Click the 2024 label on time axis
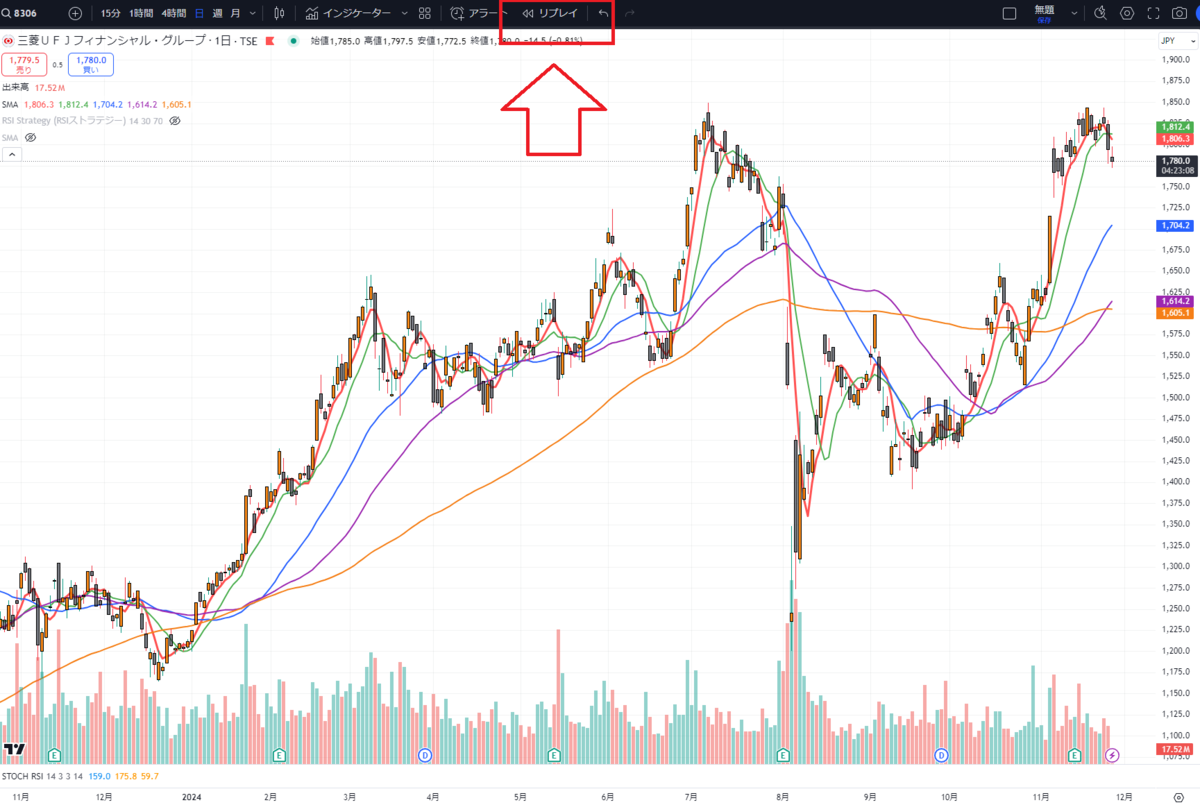This screenshot has width=1200, height=805. coord(193,796)
